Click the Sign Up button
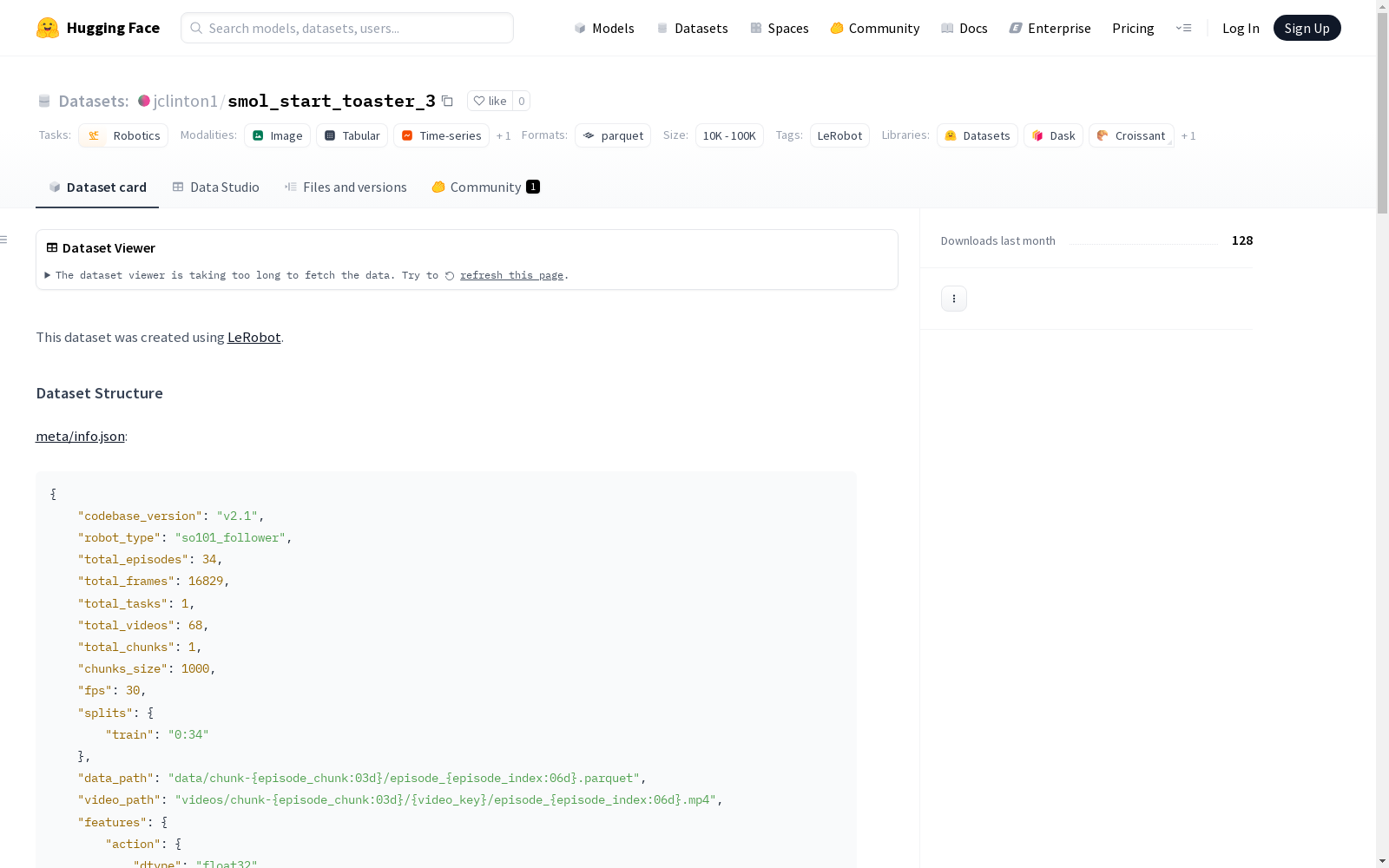Image resolution: width=1389 pixels, height=868 pixels. tap(1307, 28)
